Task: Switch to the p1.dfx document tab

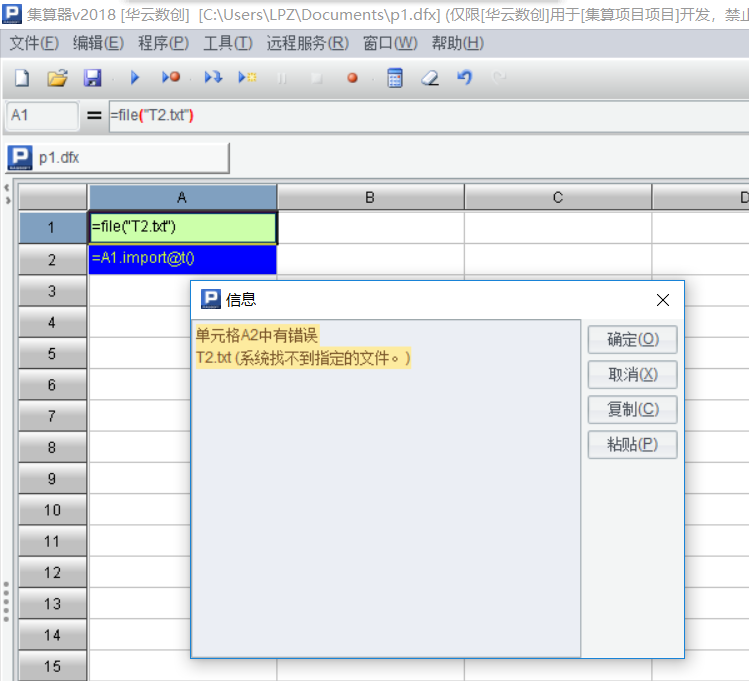Action: tap(118, 158)
